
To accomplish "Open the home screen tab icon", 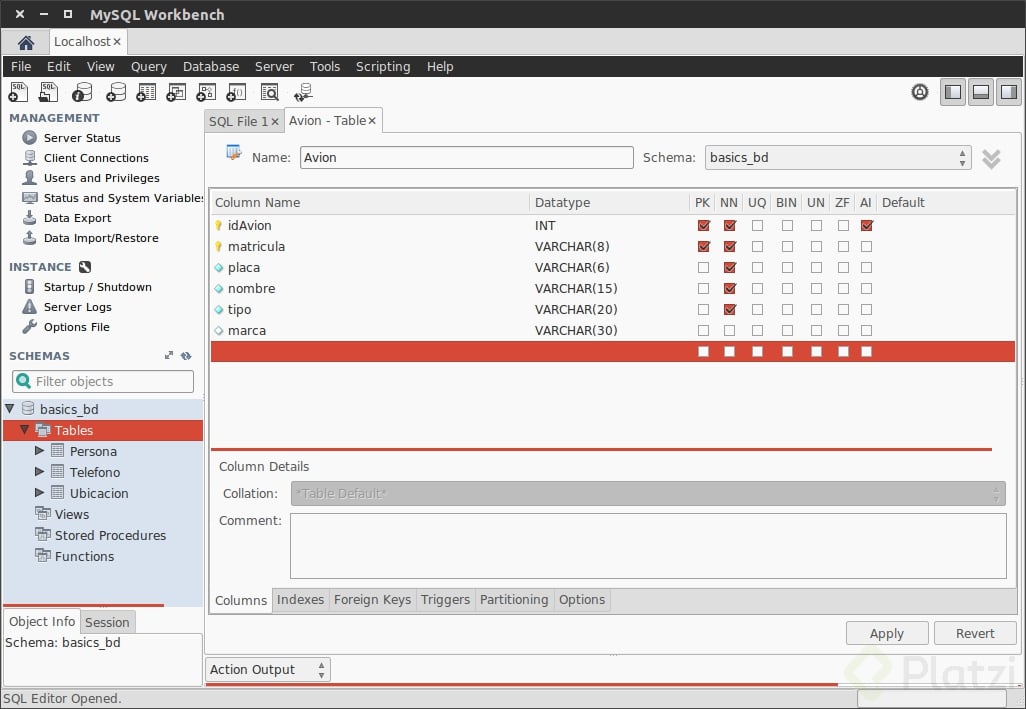I will (x=26, y=43).
